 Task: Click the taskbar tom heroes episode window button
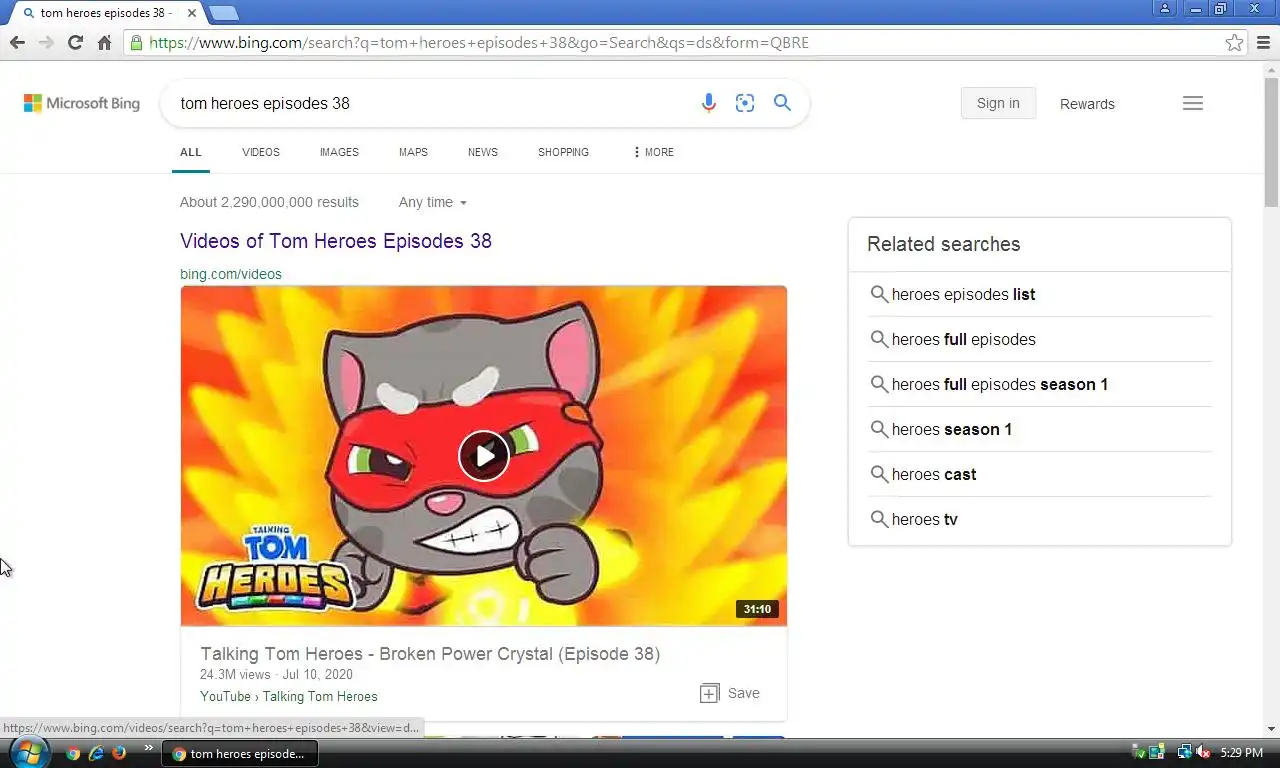pyautogui.click(x=240, y=753)
